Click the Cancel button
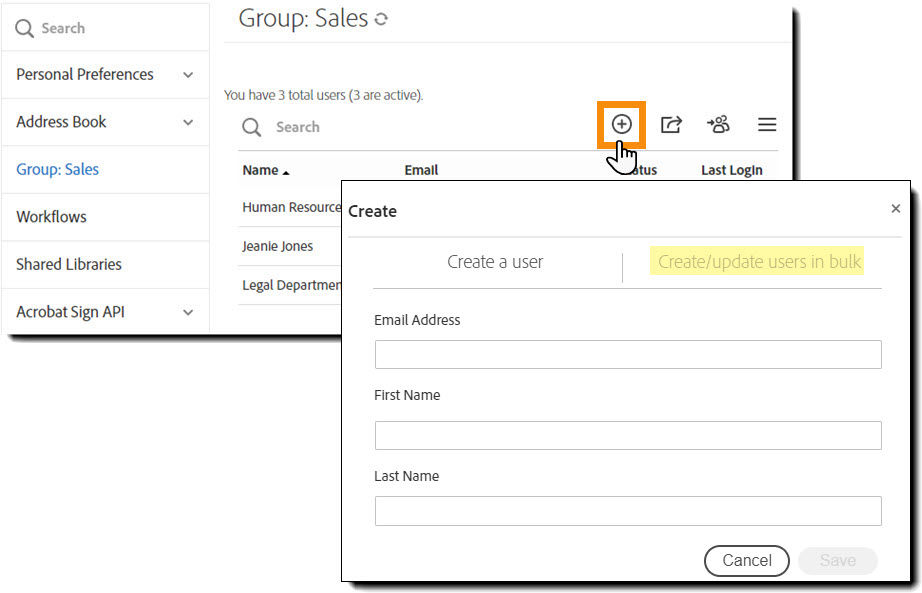This screenshot has width=922, height=593. pyautogui.click(x=746, y=561)
